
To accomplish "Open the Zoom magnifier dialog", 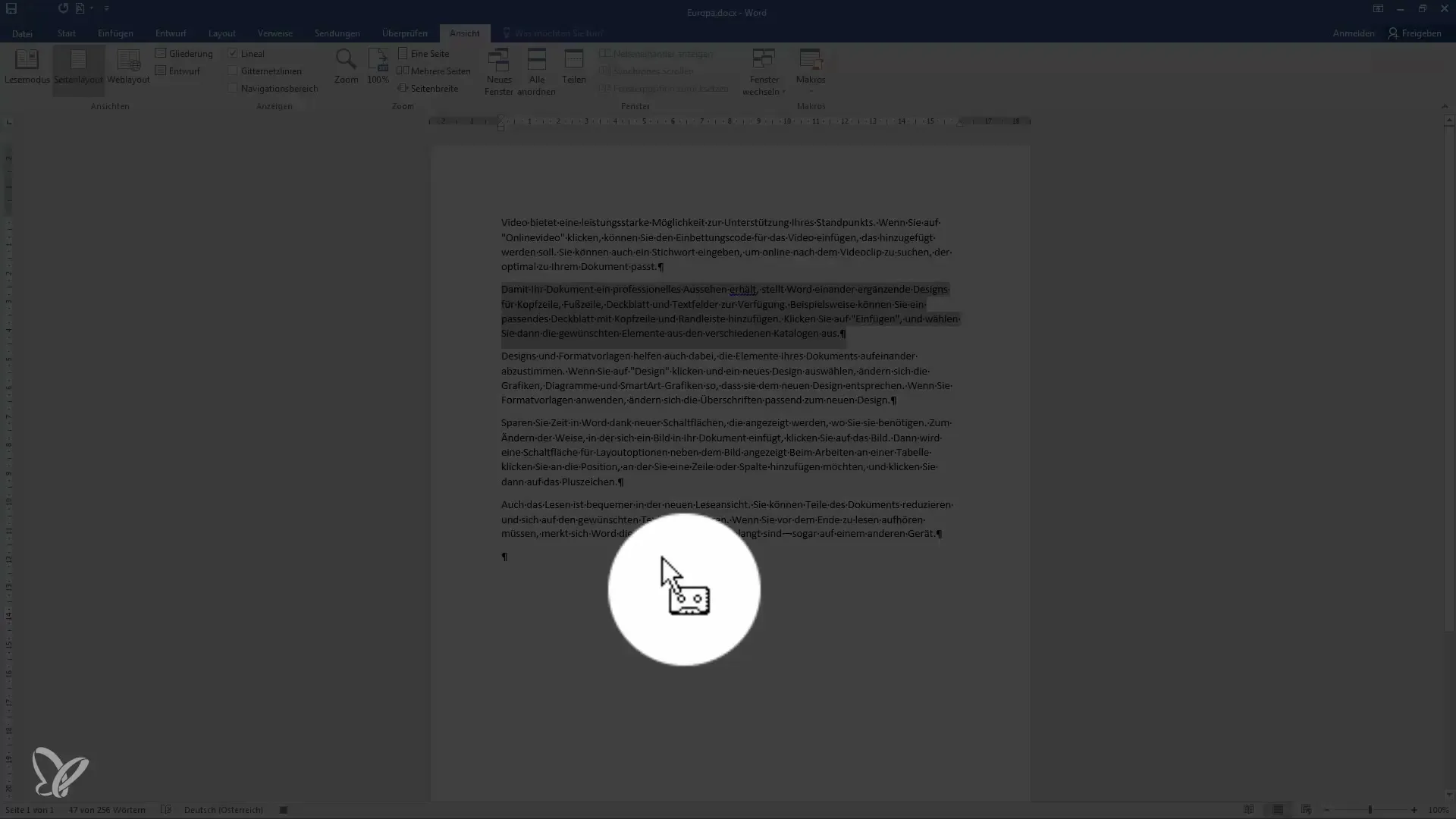I will click(x=346, y=67).
